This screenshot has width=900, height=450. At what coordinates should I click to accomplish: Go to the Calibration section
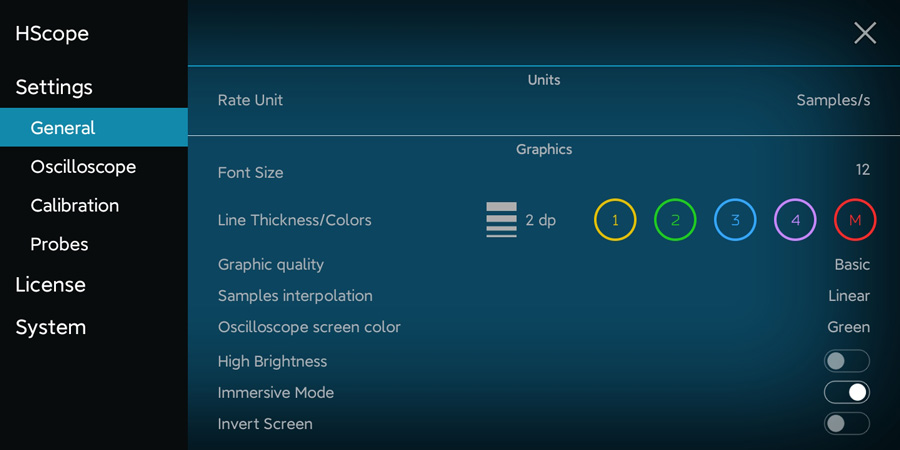click(75, 205)
